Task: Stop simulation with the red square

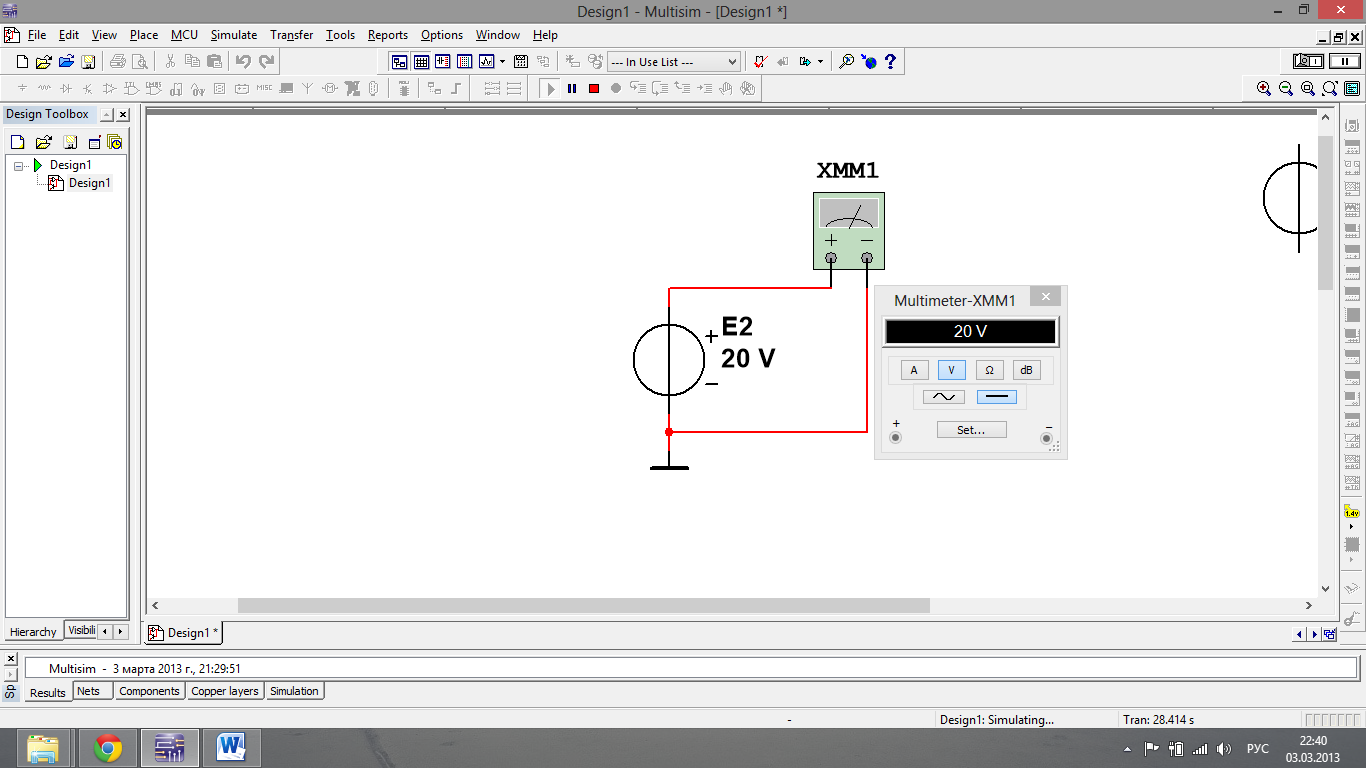Action: coord(594,88)
